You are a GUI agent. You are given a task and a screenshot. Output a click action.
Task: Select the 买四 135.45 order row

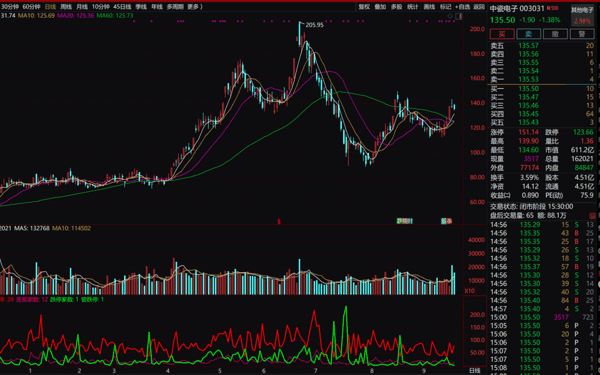point(542,114)
